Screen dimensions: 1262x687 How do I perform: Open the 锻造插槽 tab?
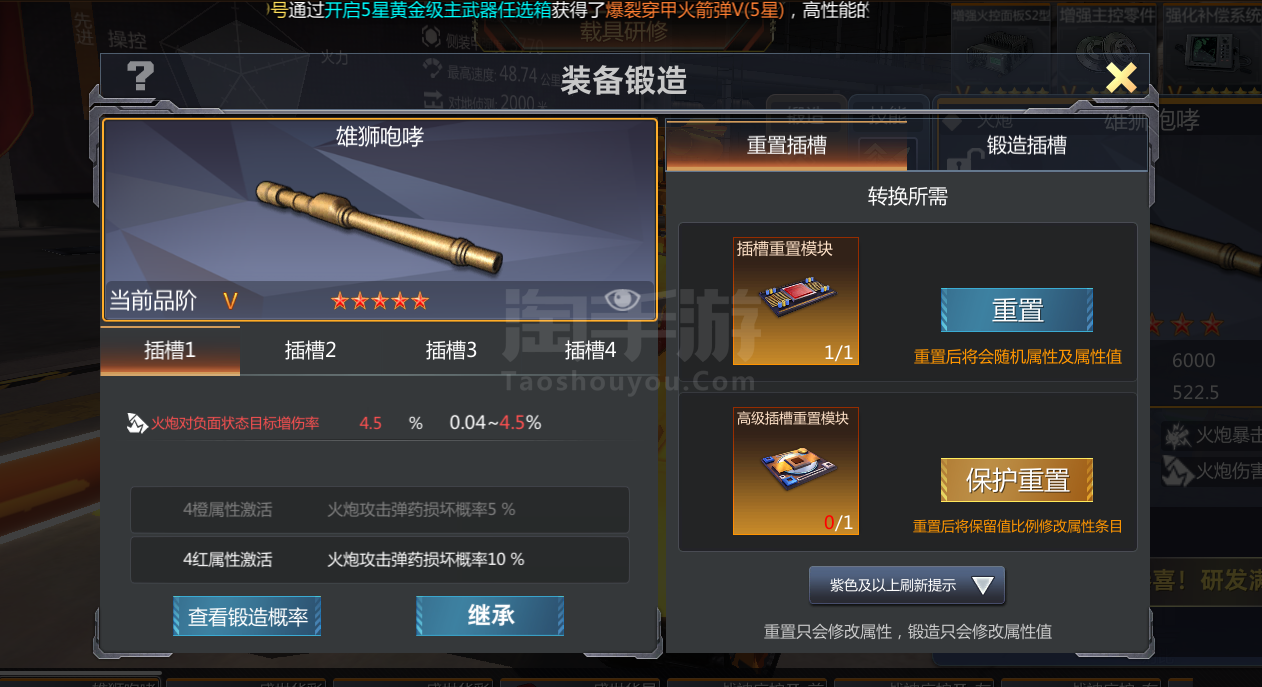click(1027, 146)
